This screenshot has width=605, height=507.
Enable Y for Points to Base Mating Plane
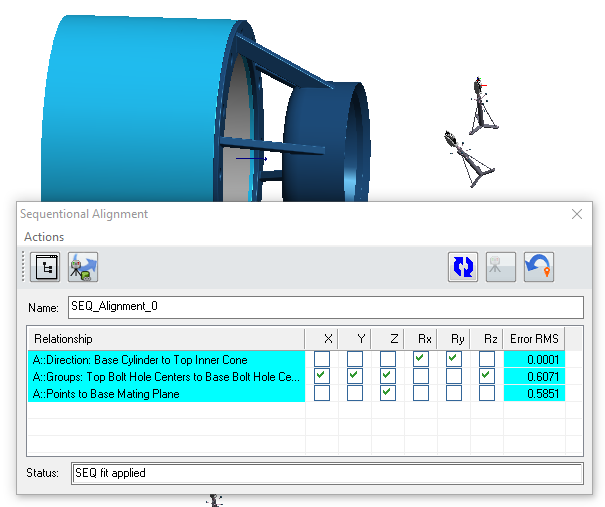tap(355, 394)
